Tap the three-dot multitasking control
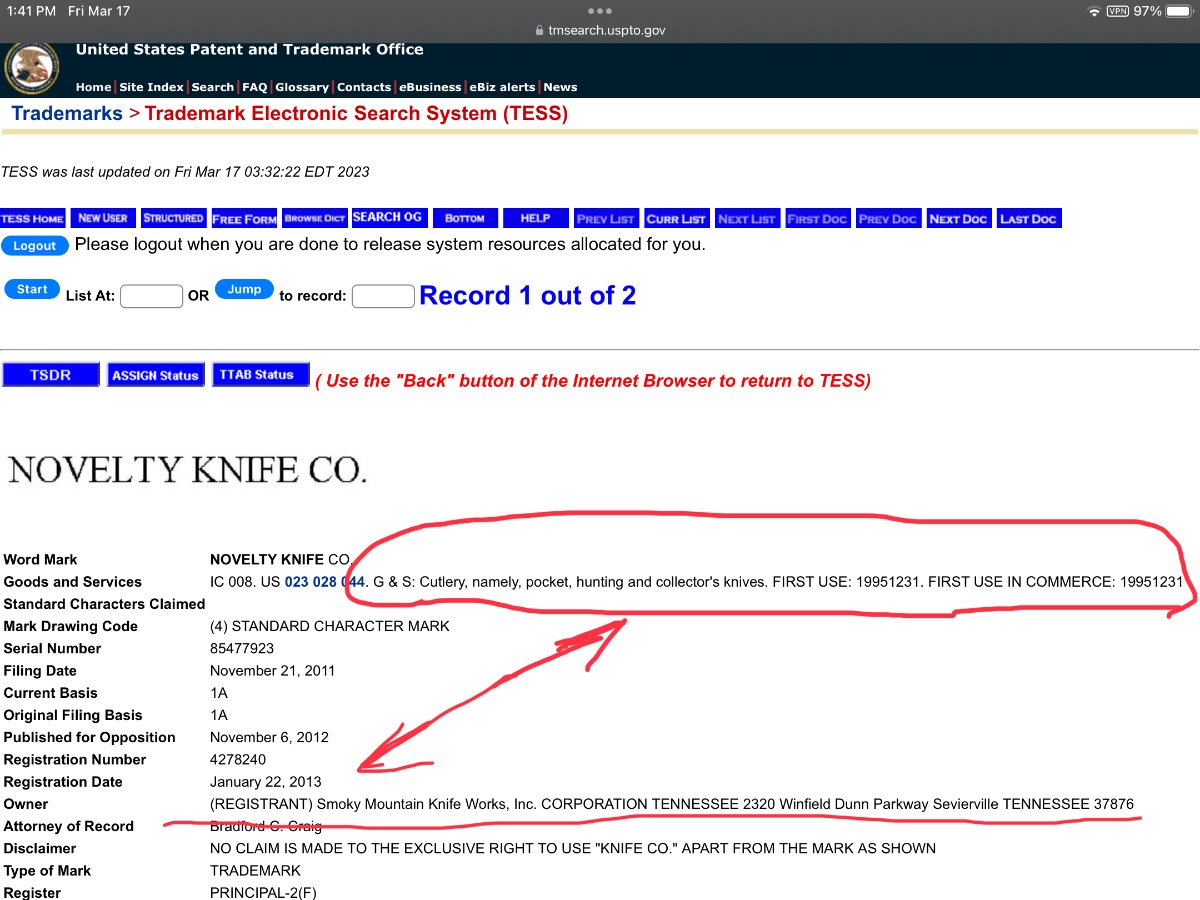Viewport: 1200px width, 900px height. point(599,11)
